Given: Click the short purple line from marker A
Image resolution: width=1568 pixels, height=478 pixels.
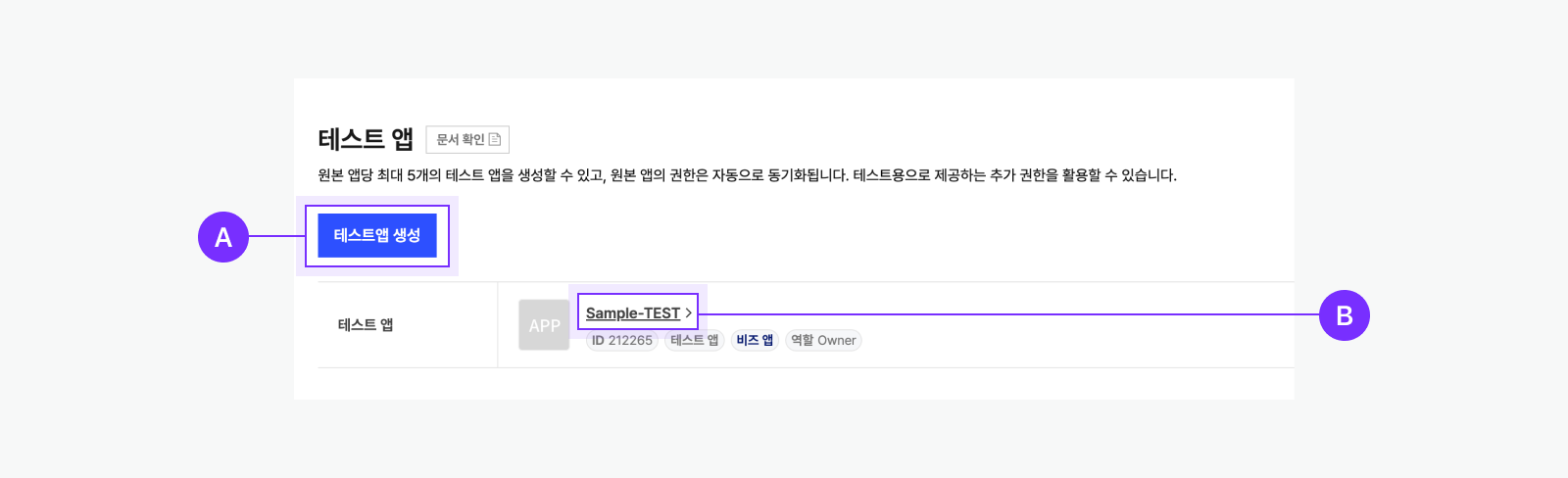Looking at the screenshot, I should click(277, 236).
